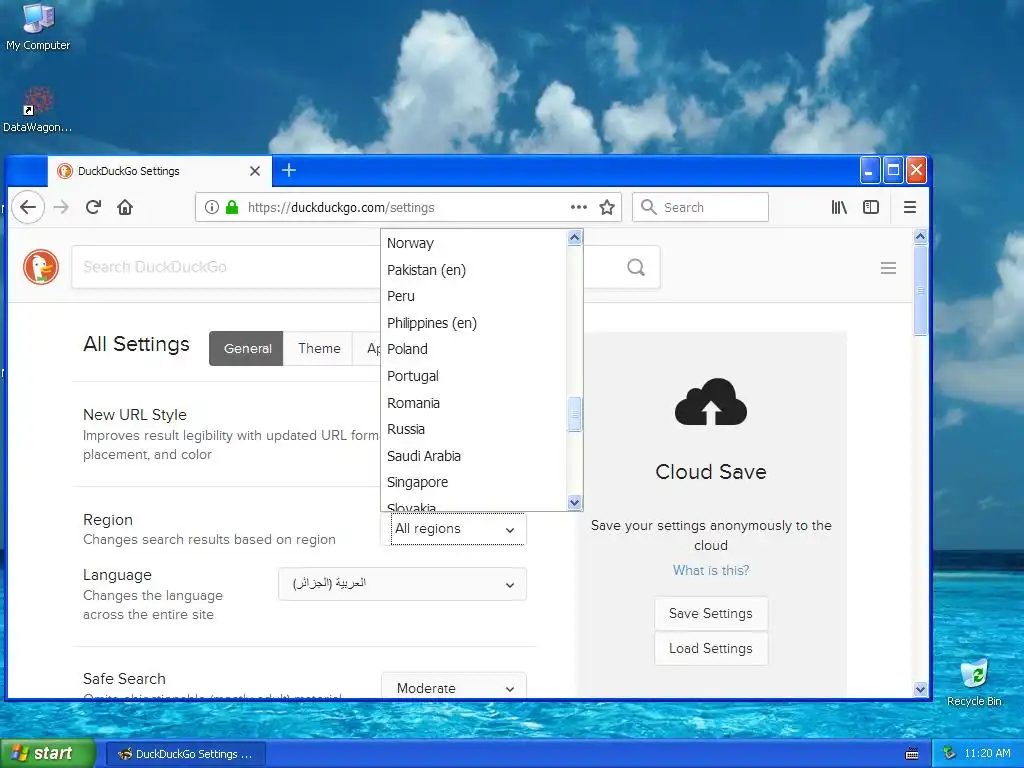
Task: Select Pakistan (en) region option
Action: pos(473,270)
